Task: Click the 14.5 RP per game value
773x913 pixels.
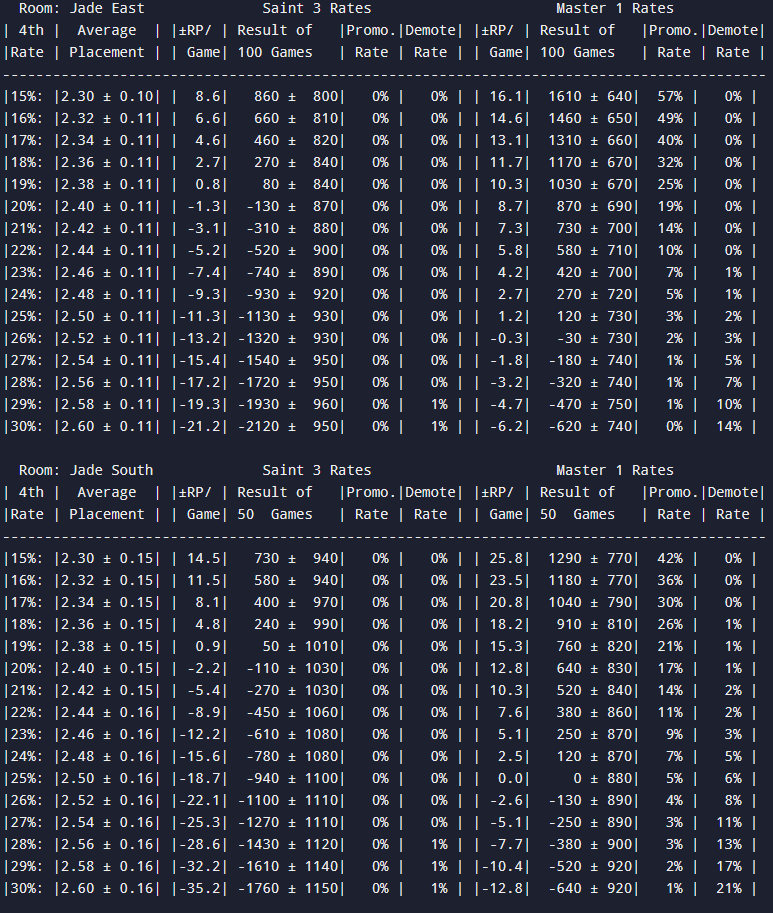Action: (x=204, y=558)
